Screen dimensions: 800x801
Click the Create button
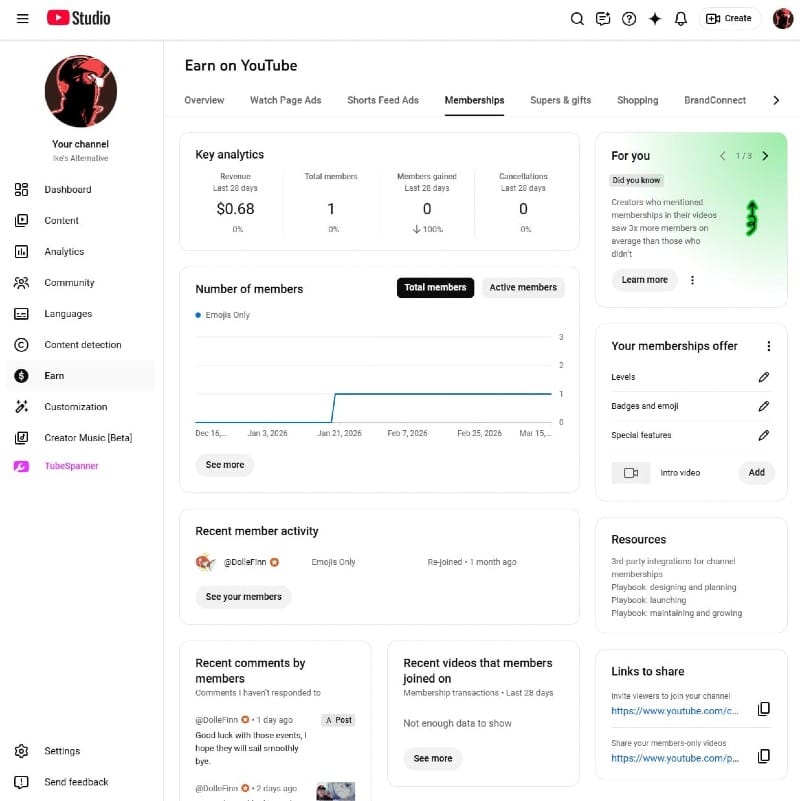(728, 18)
